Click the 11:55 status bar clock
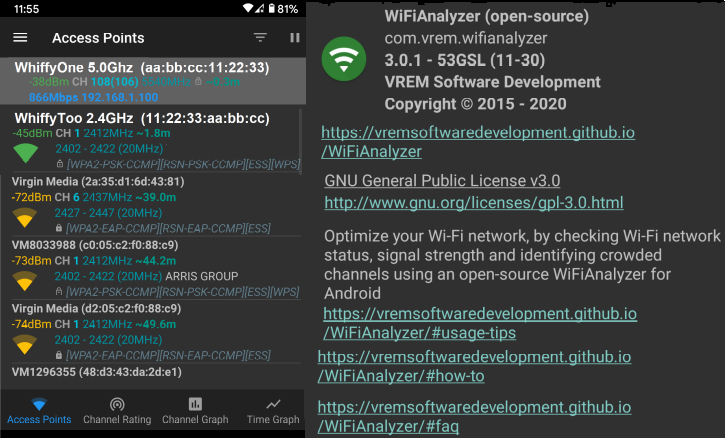This screenshot has height=438, width=725. [x=26, y=9]
